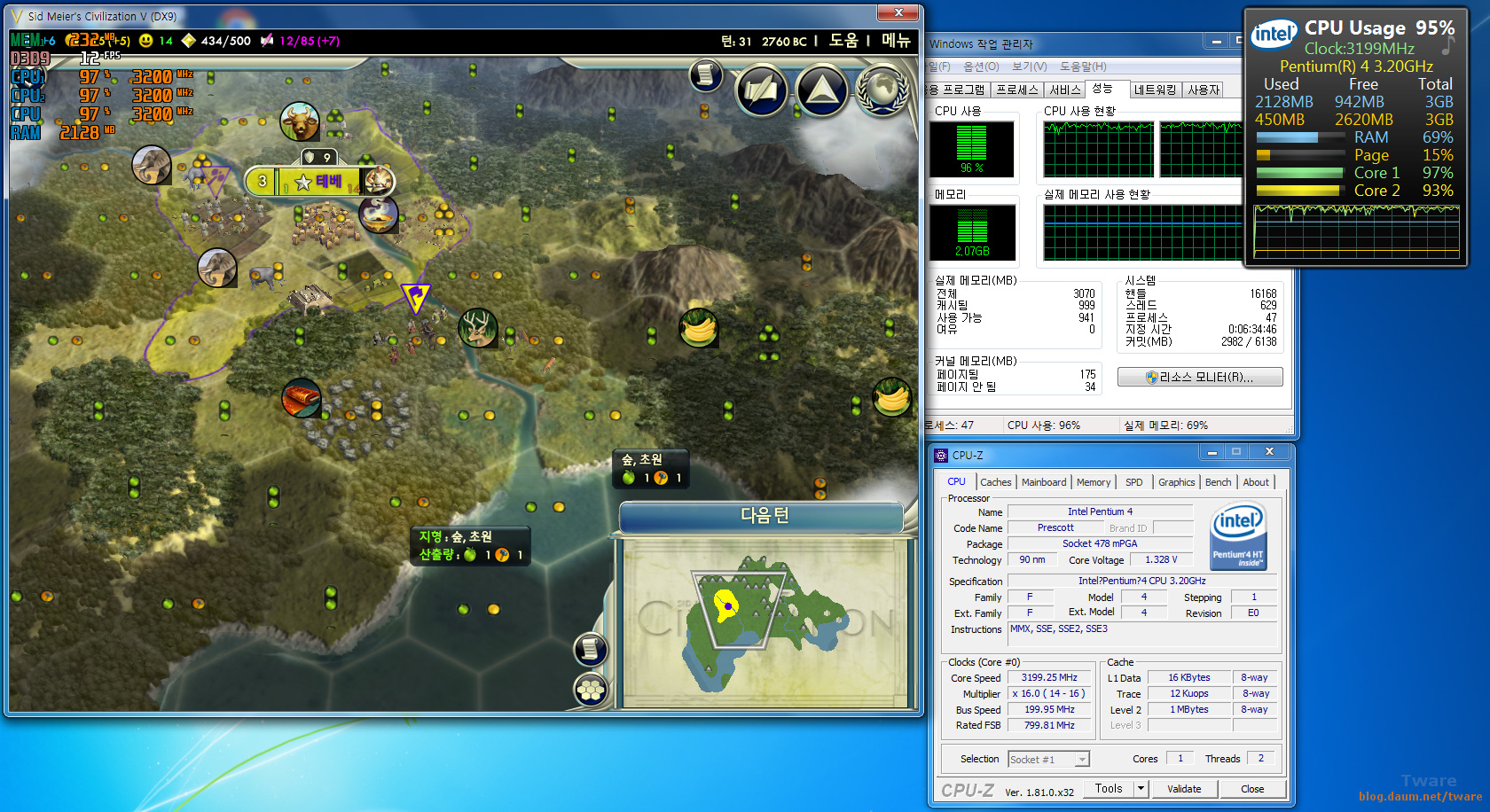Switch to Mainboard tab in CPU-Z
The image size is (1490, 812).
(1044, 482)
